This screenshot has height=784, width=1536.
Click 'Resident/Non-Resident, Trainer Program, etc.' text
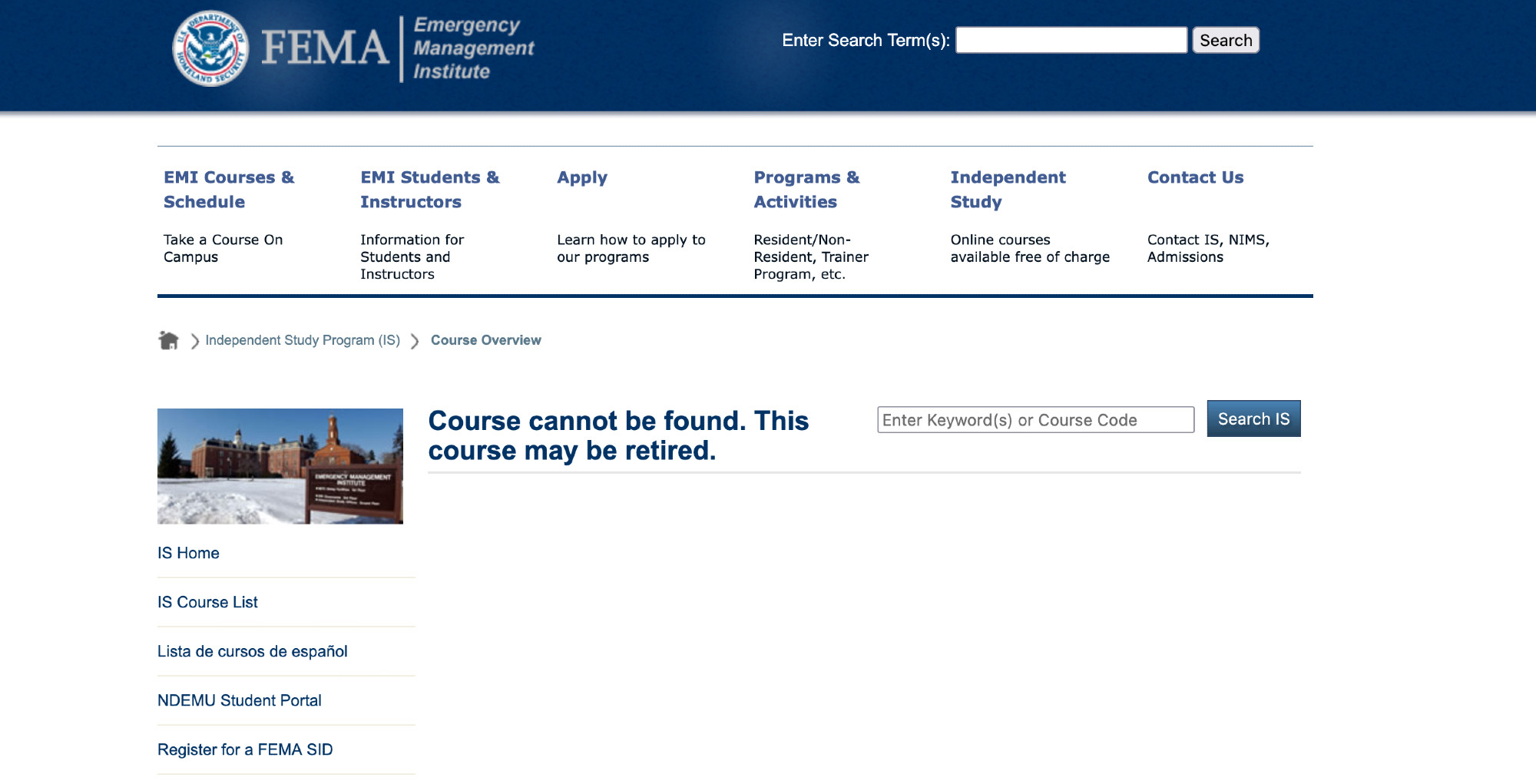coord(811,256)
